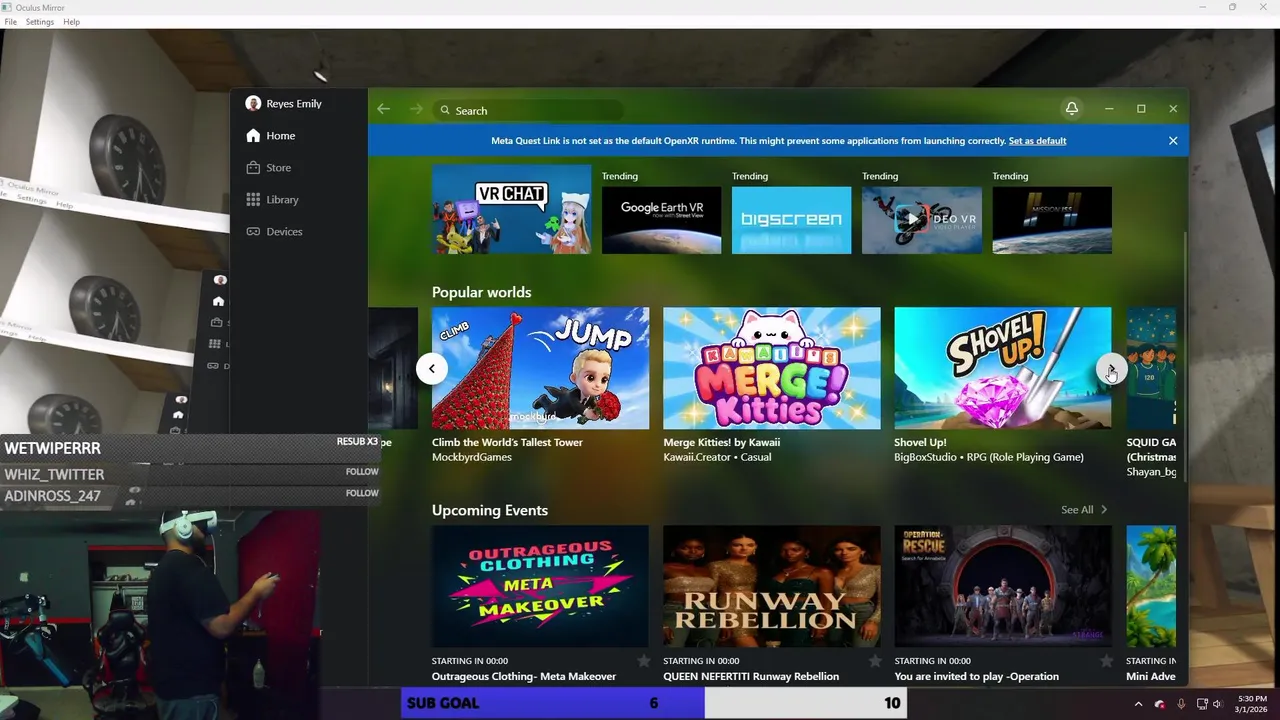Open the Settings menu in Oculus Mirror
The height and width of the screenshot is (720, 1280).
40,22
